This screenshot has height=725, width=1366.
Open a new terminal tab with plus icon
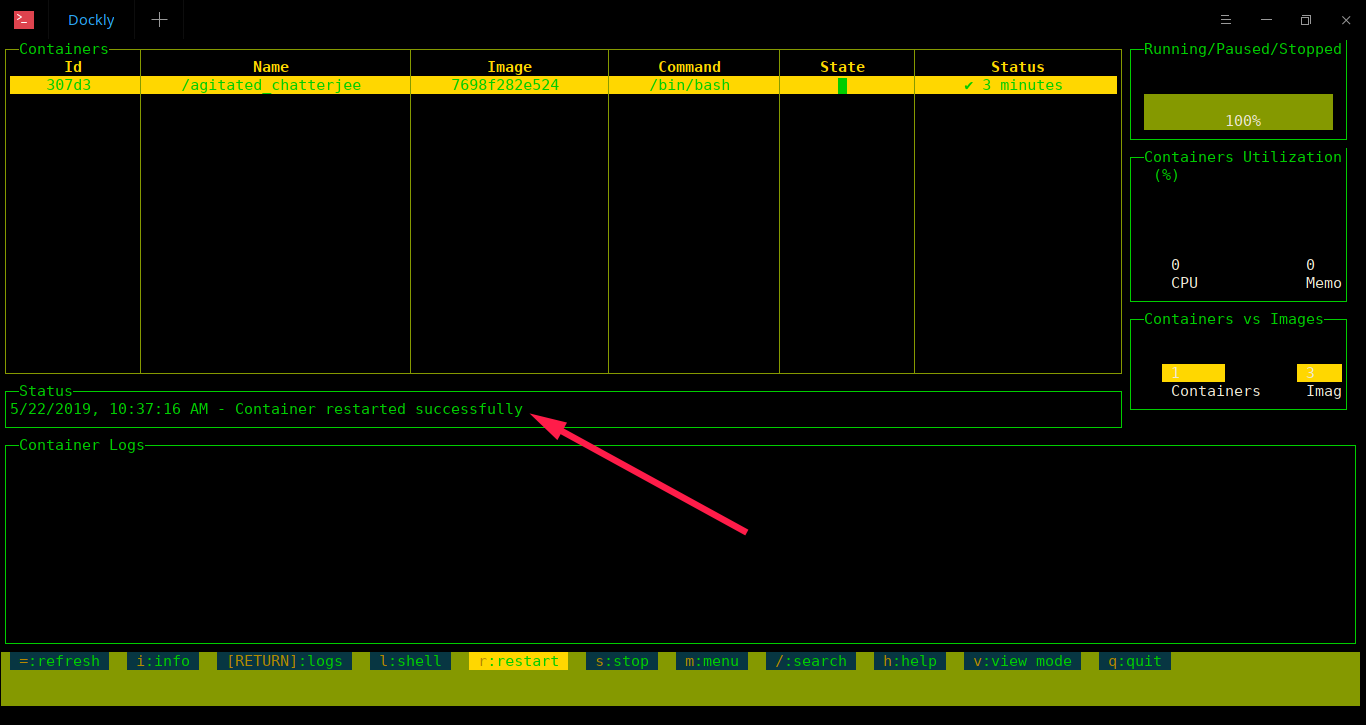(159, 20)
